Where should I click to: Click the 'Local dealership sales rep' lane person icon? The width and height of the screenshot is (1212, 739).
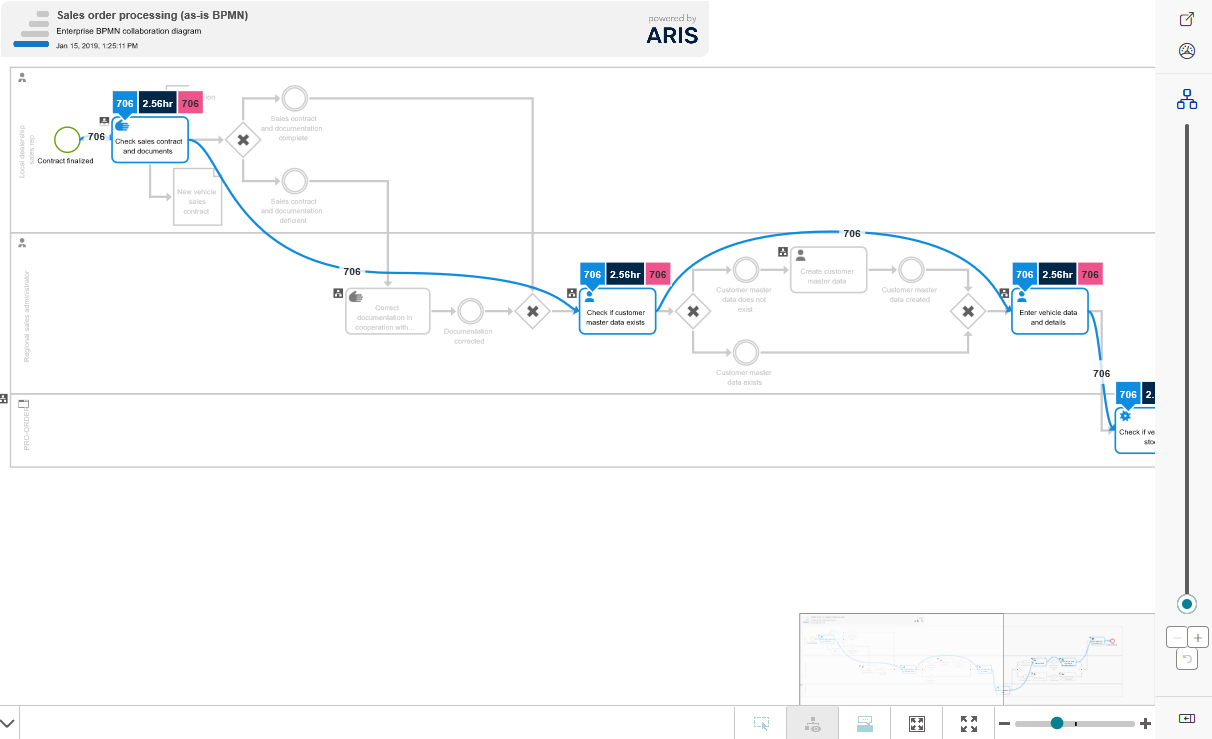tap(22, 77)
